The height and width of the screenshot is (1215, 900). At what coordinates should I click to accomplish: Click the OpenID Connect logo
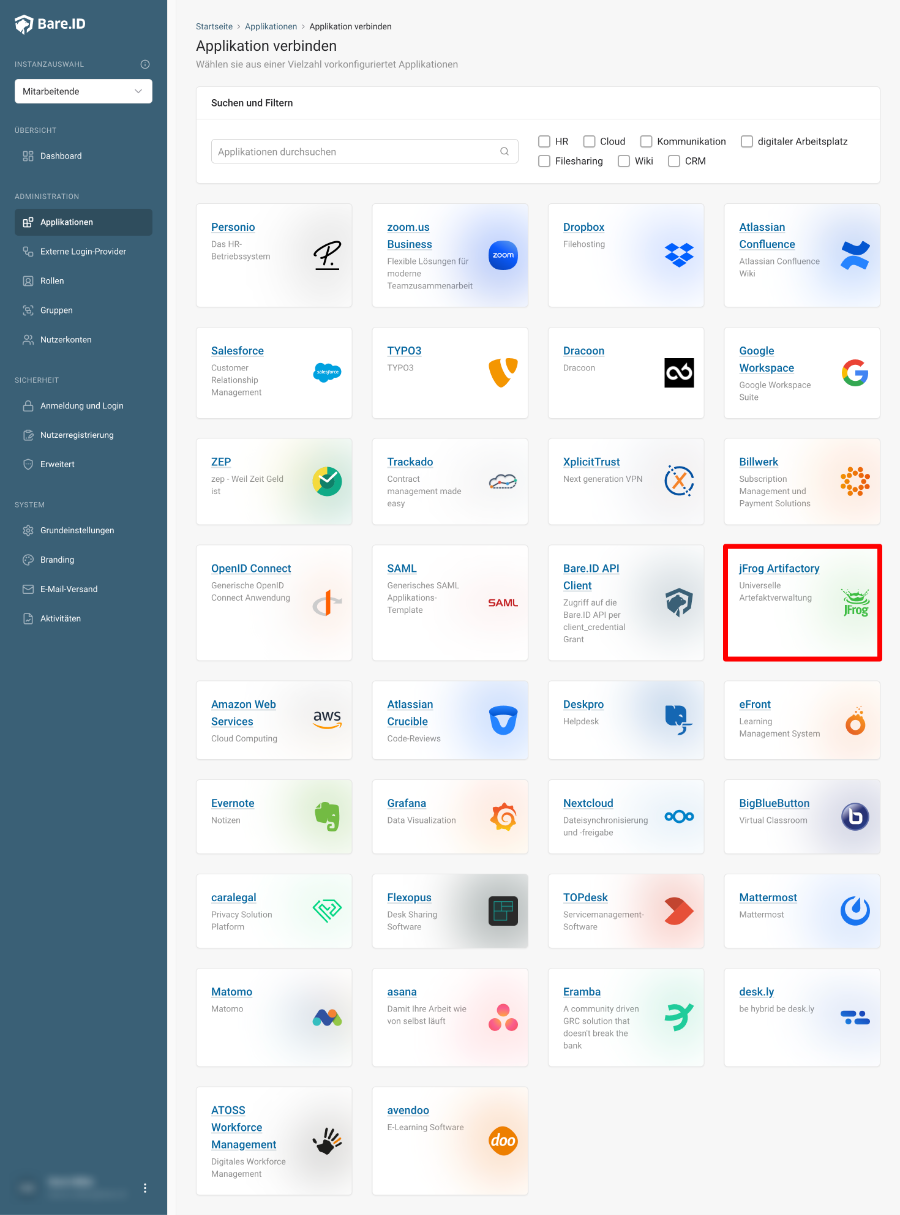327,602
